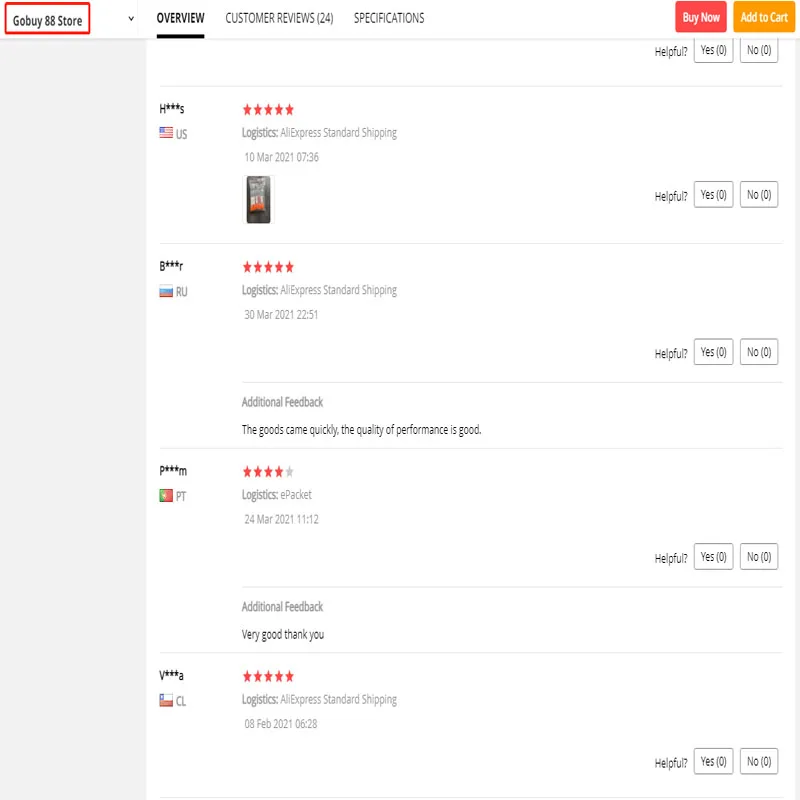Mark H***s review helpful with Yes (0)

pyautogui.click(x=713, y=195)
